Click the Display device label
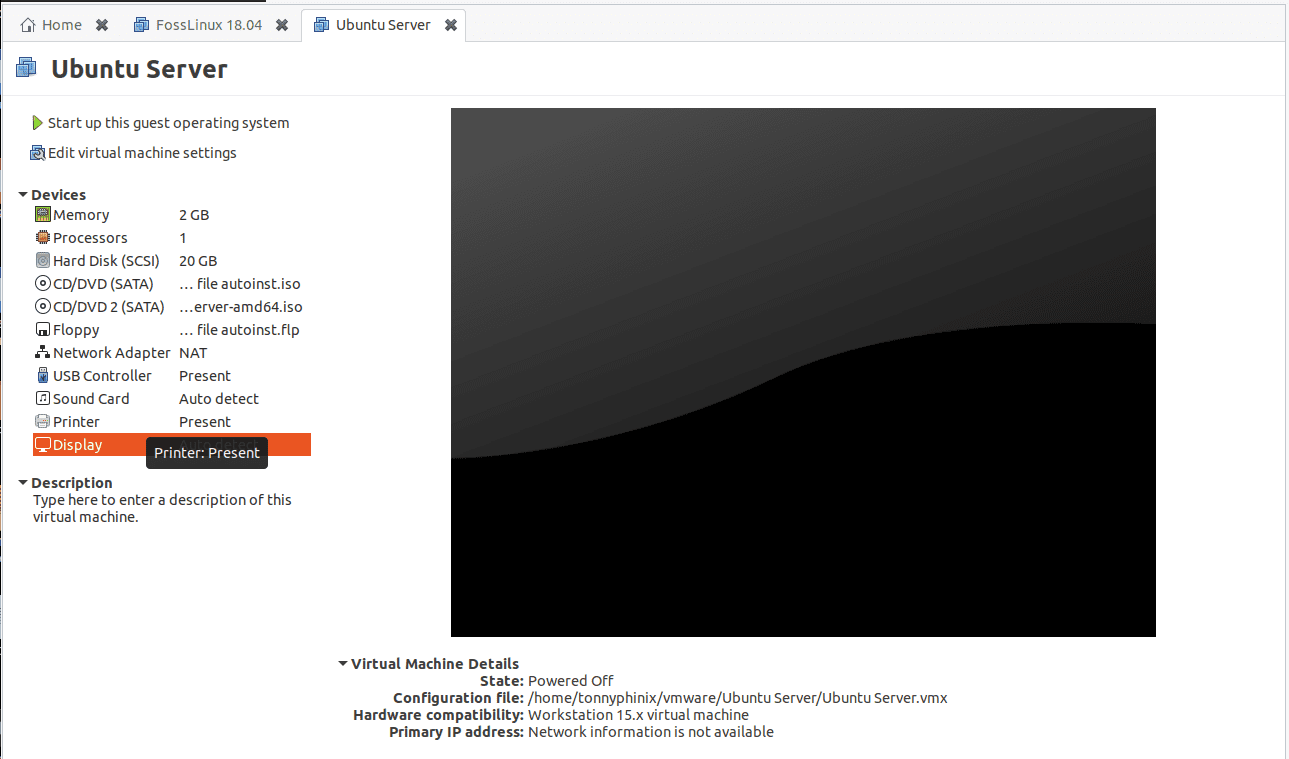The height and width of the screenshot is (759, 1289). pos(78,445)
